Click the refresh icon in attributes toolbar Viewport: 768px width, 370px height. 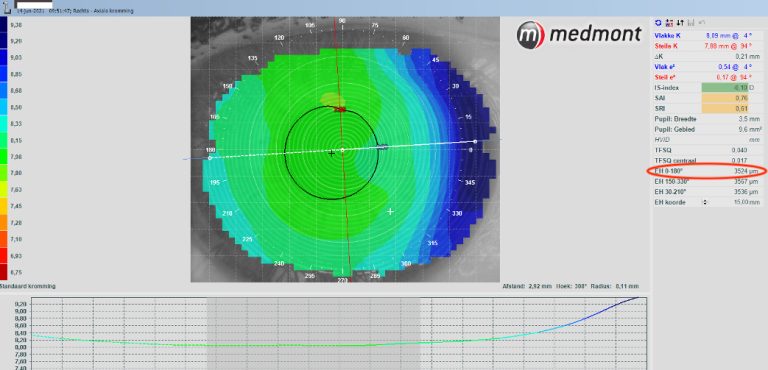658,23
